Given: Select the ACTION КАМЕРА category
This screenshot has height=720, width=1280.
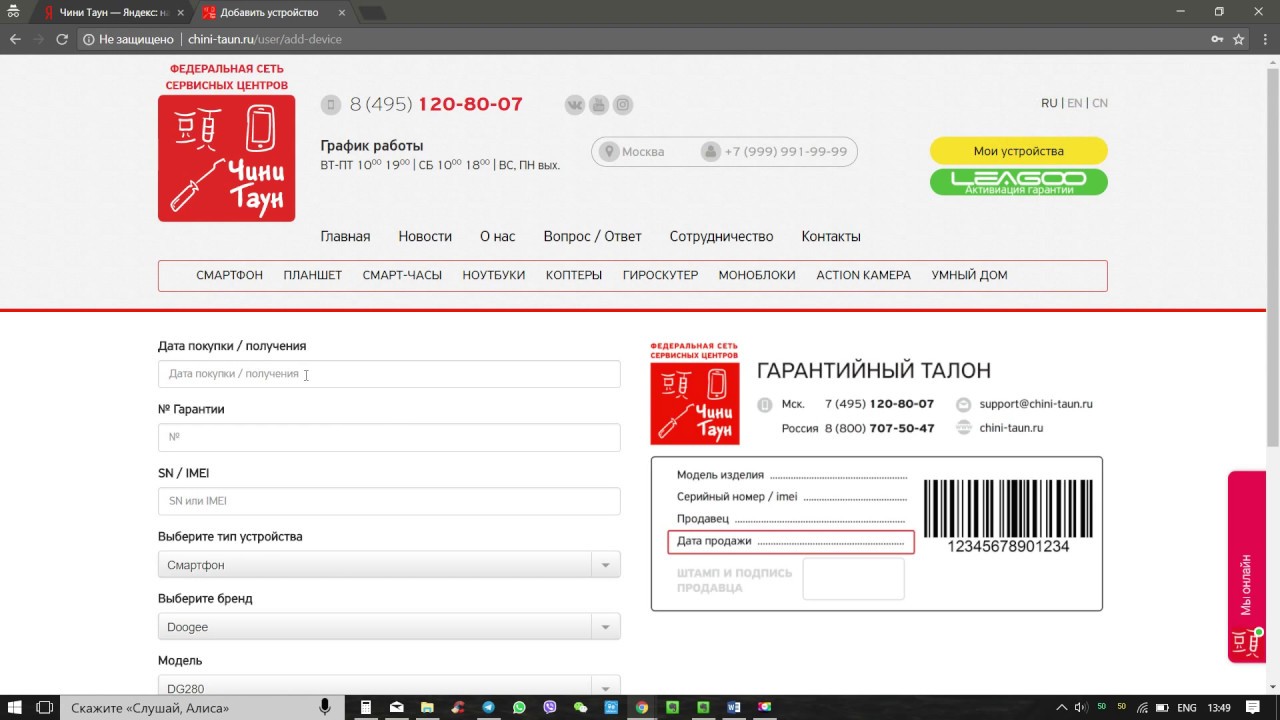Looking at the screenshot, I should pos(863,275).
